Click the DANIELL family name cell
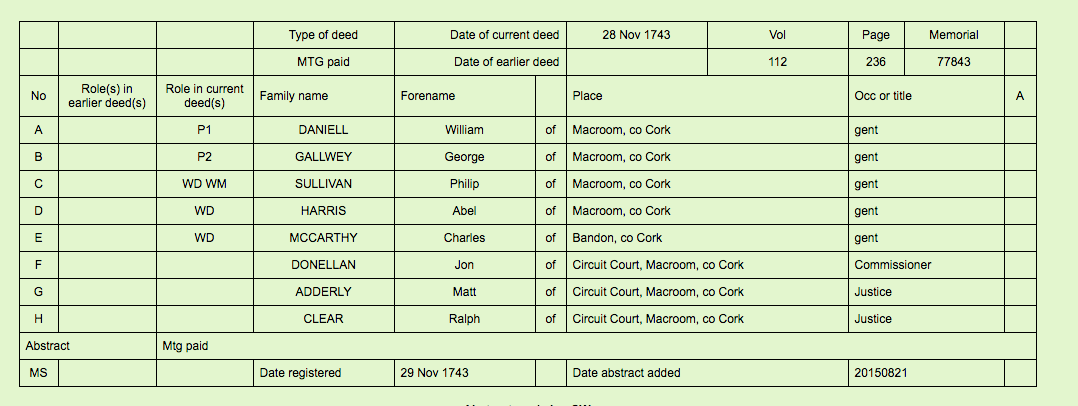This screenshot has width=1078, height=406. (x=323, y=130)
